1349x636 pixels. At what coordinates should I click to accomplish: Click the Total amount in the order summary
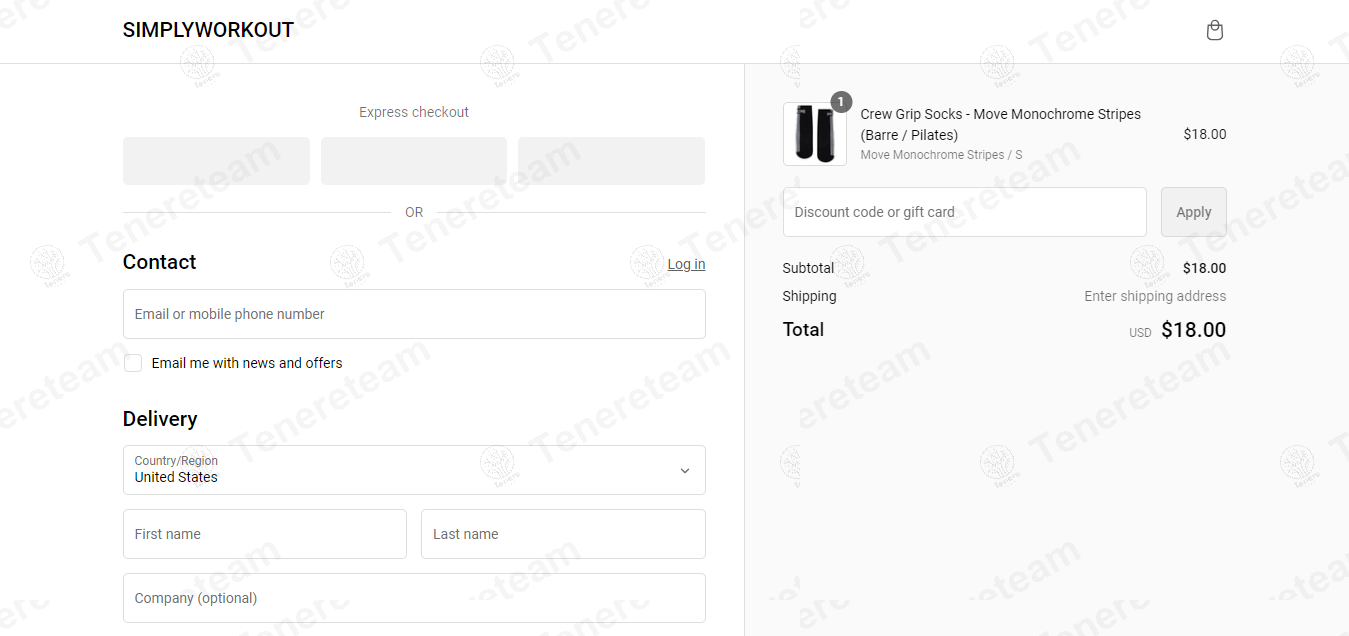pyautogui.click(x=1193, y=330)
